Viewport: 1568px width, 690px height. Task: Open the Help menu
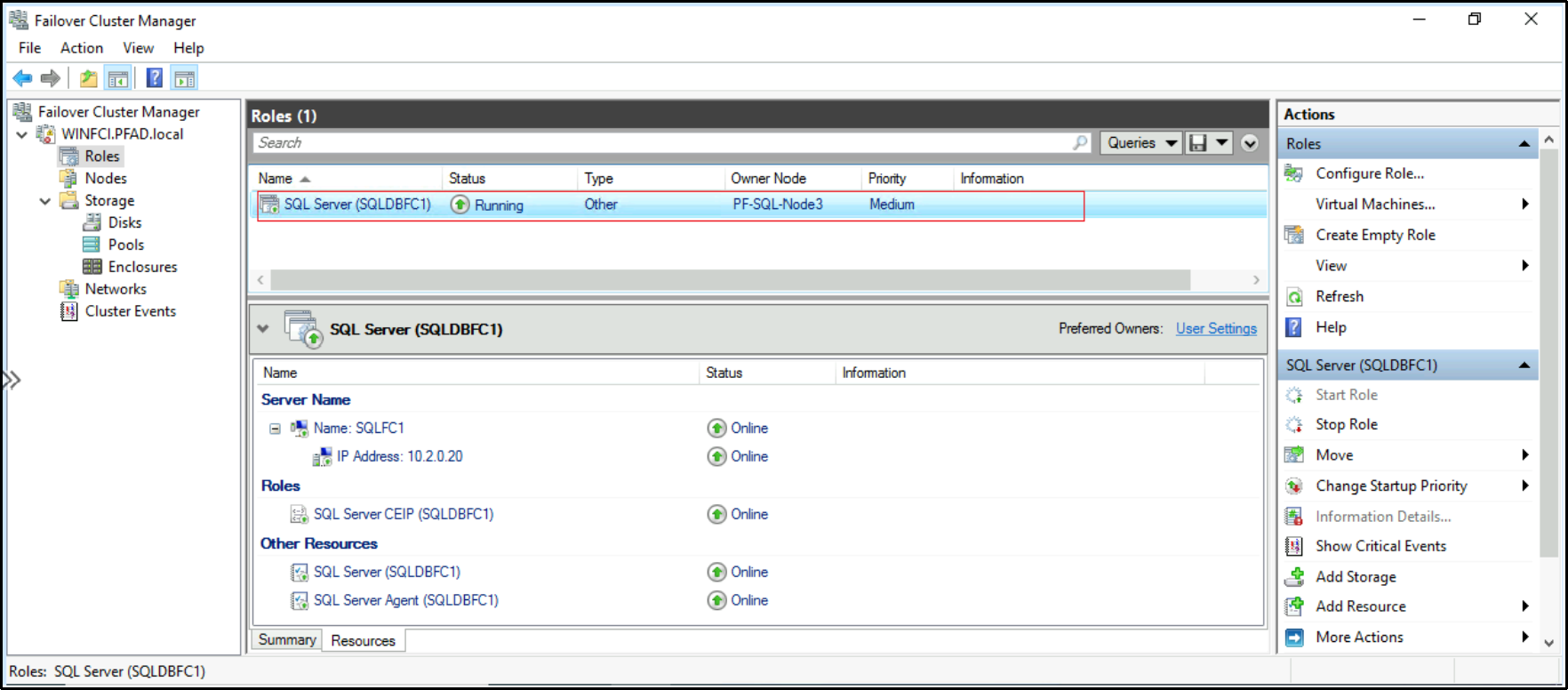[x=188, y=48]
